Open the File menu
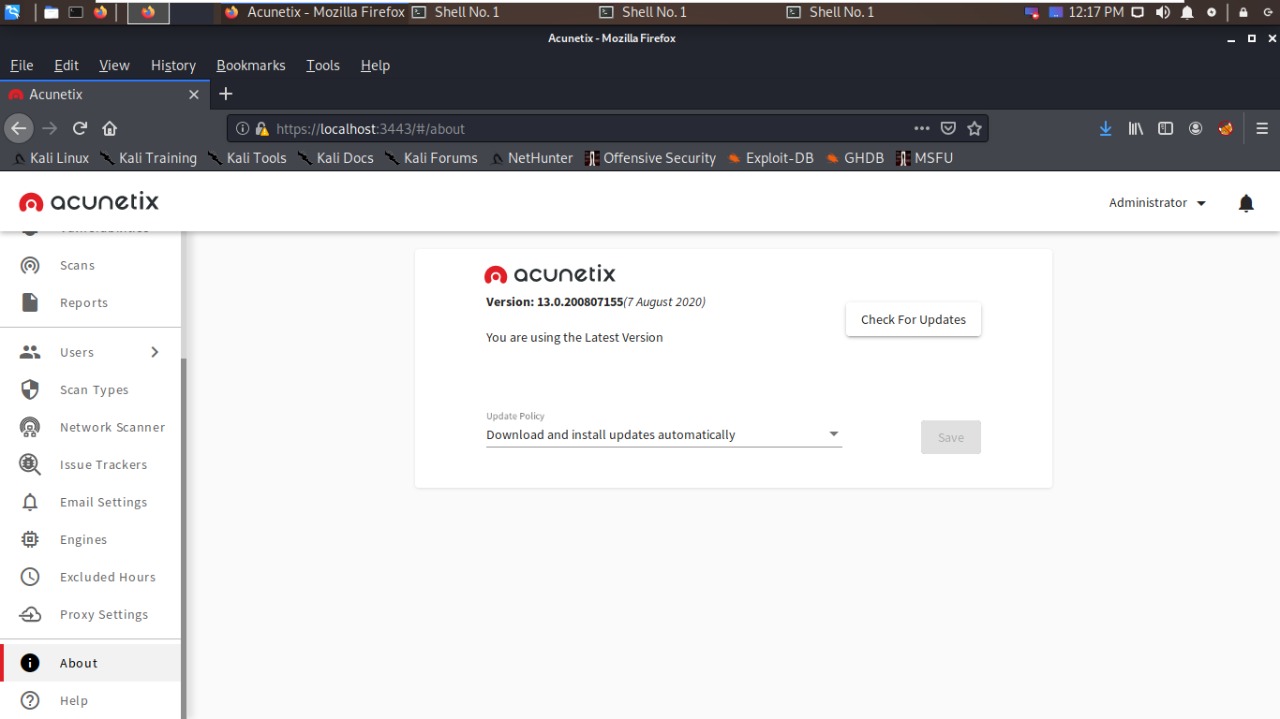 point(21,65)
